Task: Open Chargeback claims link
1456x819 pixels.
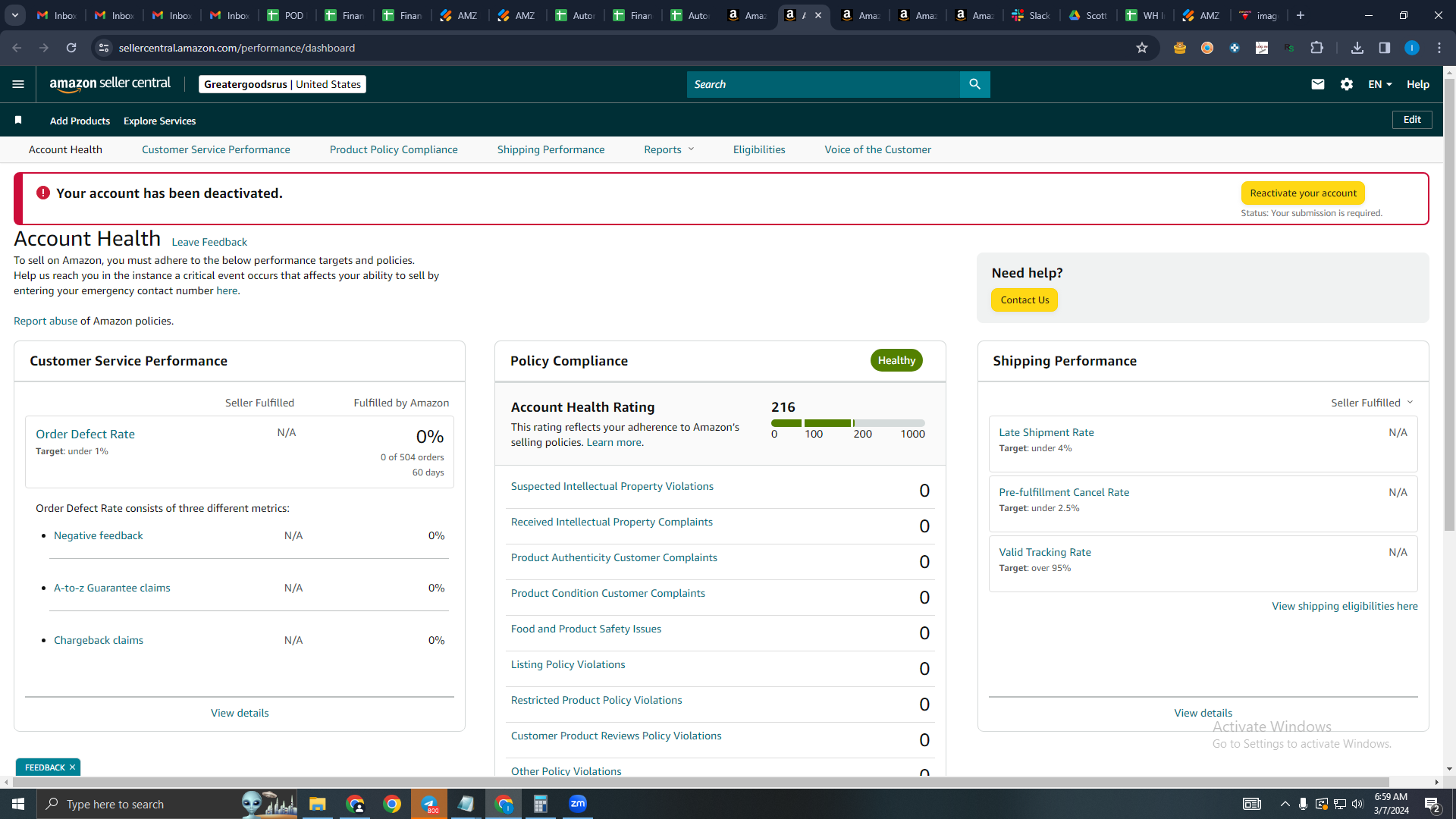Action: coord(99,640)
